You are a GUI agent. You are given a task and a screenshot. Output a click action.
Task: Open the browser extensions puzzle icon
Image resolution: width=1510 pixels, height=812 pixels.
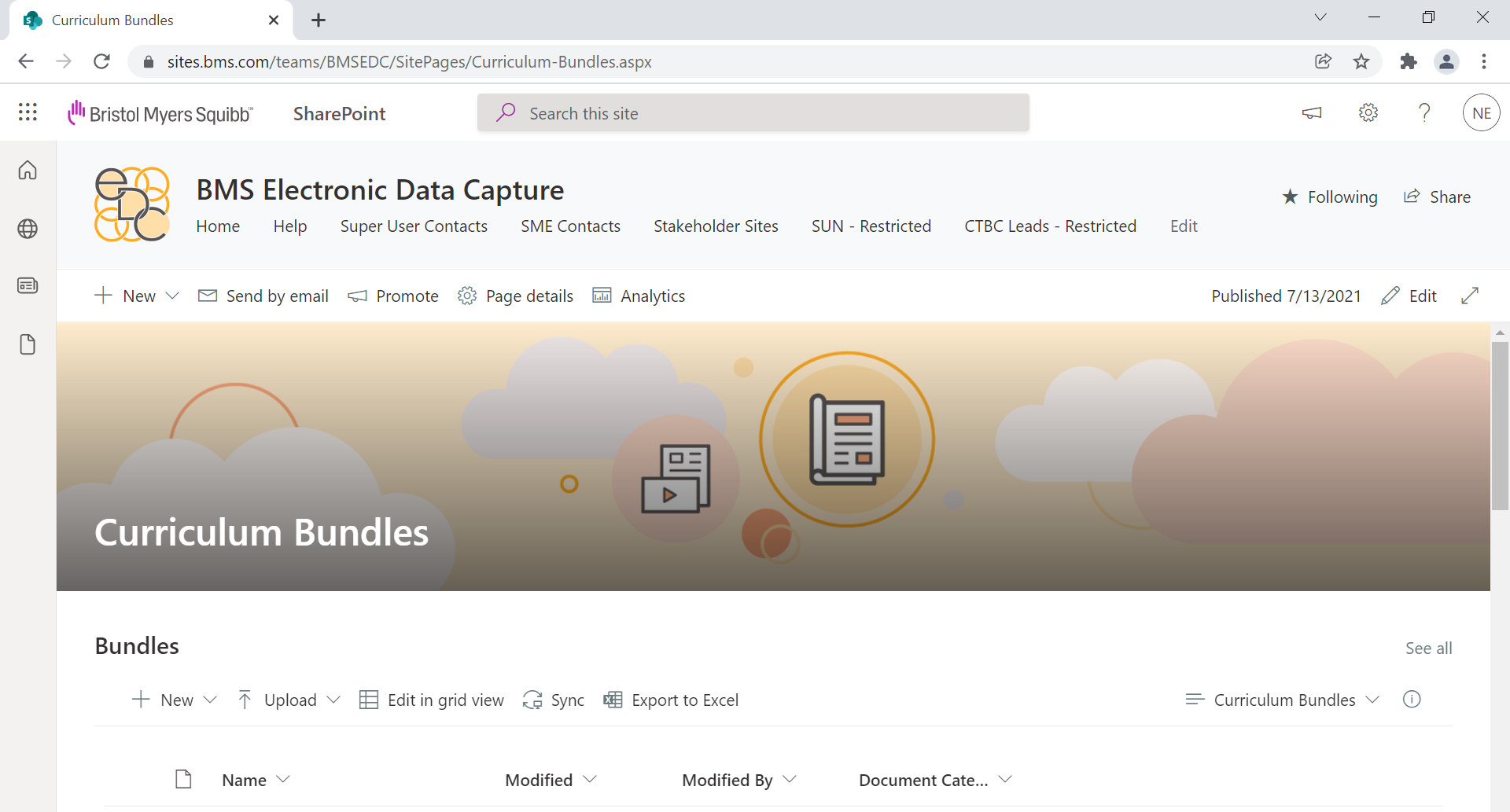(x=1409, y=61)
